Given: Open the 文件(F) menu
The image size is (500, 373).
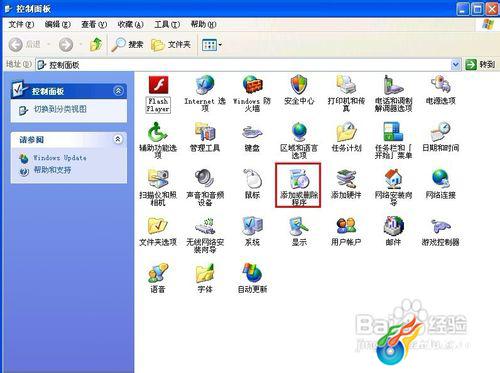Looking at the screenshot, I should pyautogui.click(x=21, y=25).
